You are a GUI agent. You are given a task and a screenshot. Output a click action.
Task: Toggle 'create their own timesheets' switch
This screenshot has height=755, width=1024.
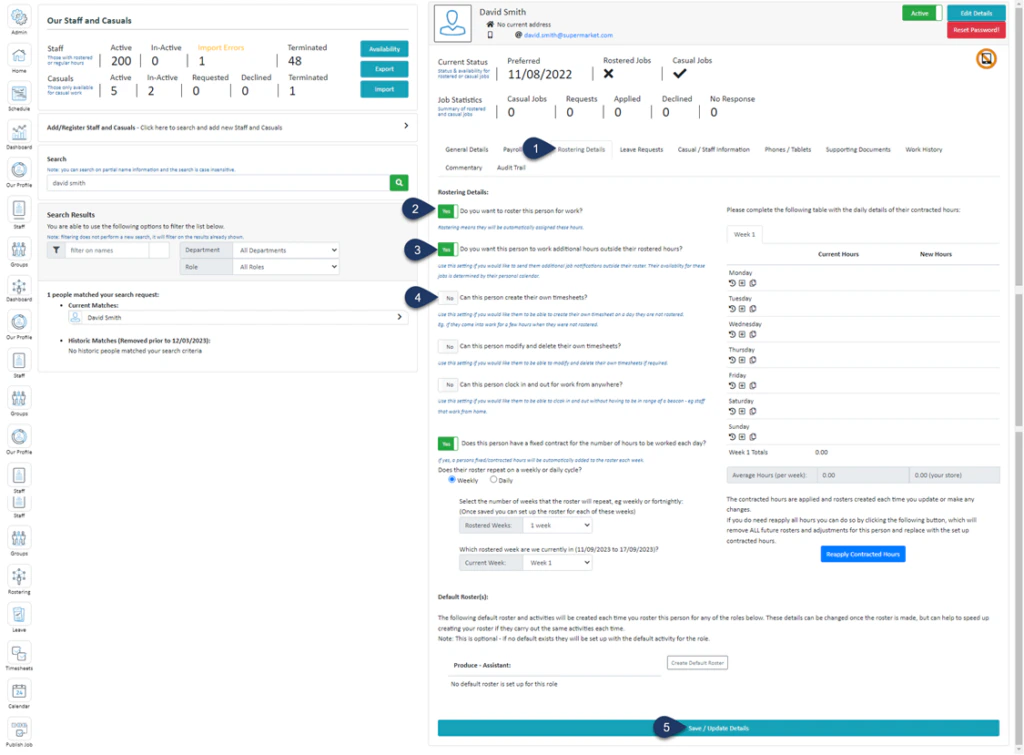click(x=447, y=298)
